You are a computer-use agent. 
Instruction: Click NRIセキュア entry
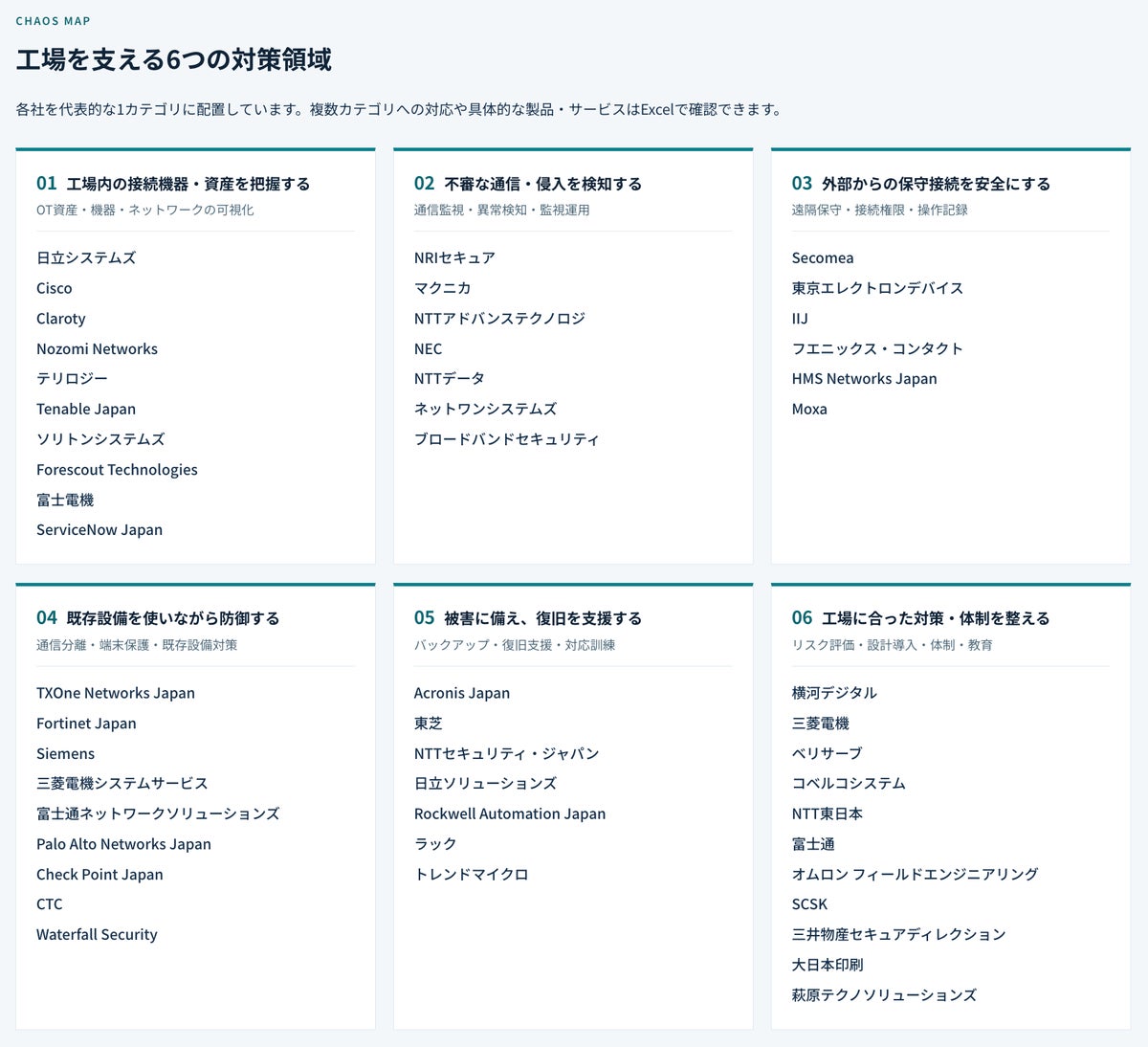click(x=454, y=257)
